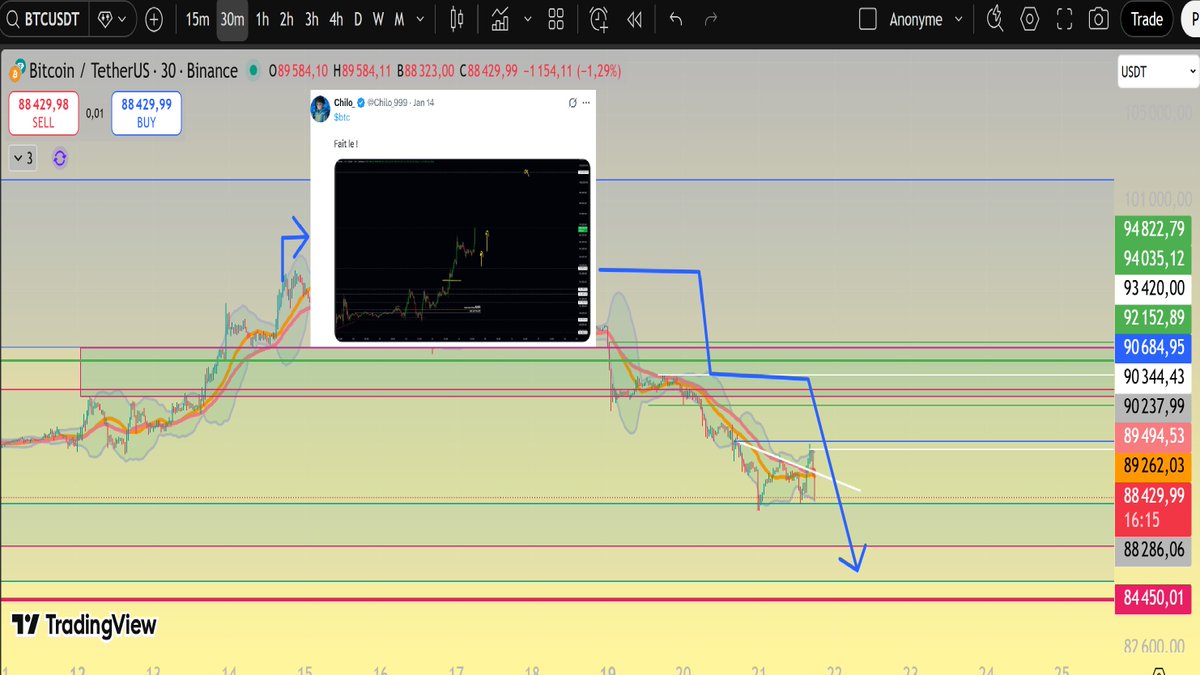Screen dimensions: 1200x675
Task: Click the Chilo_ profile avatar in tweet
Action: (x=320, y=107)
